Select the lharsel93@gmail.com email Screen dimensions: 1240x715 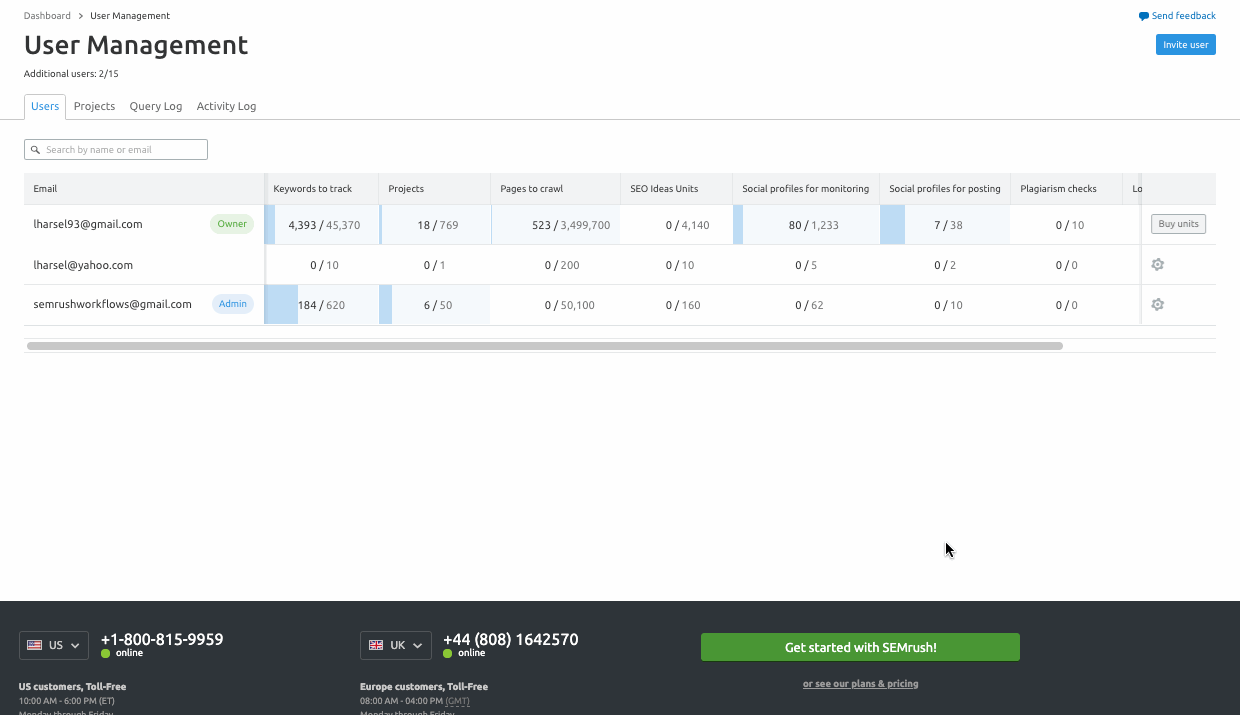[88, 224]
